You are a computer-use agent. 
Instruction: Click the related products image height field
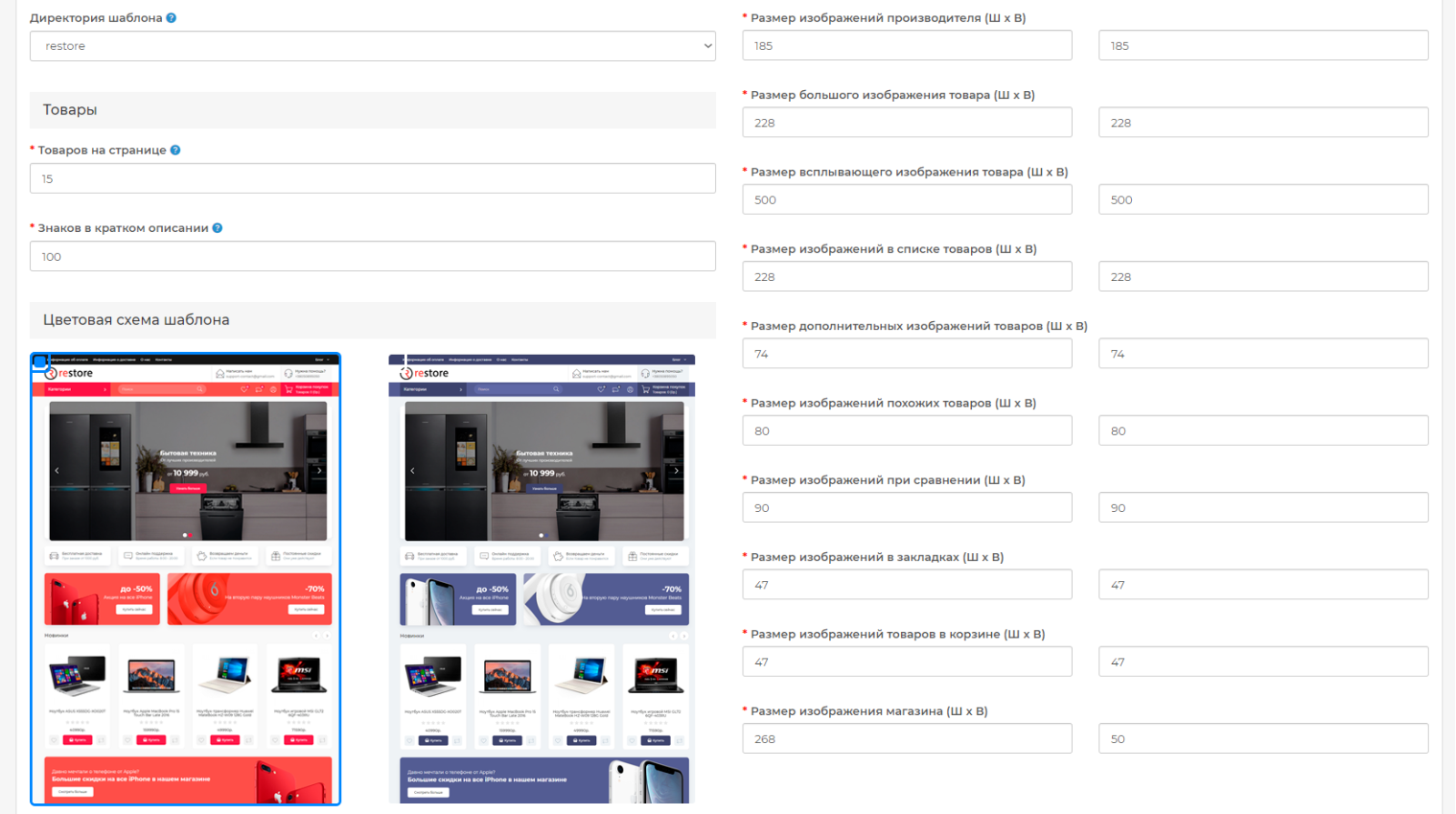click(1263, 431)
